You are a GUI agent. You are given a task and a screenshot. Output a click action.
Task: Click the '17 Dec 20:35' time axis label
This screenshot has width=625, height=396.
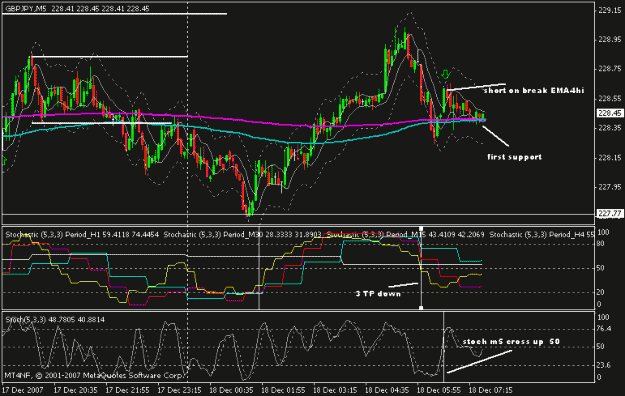tap(76, 390)
